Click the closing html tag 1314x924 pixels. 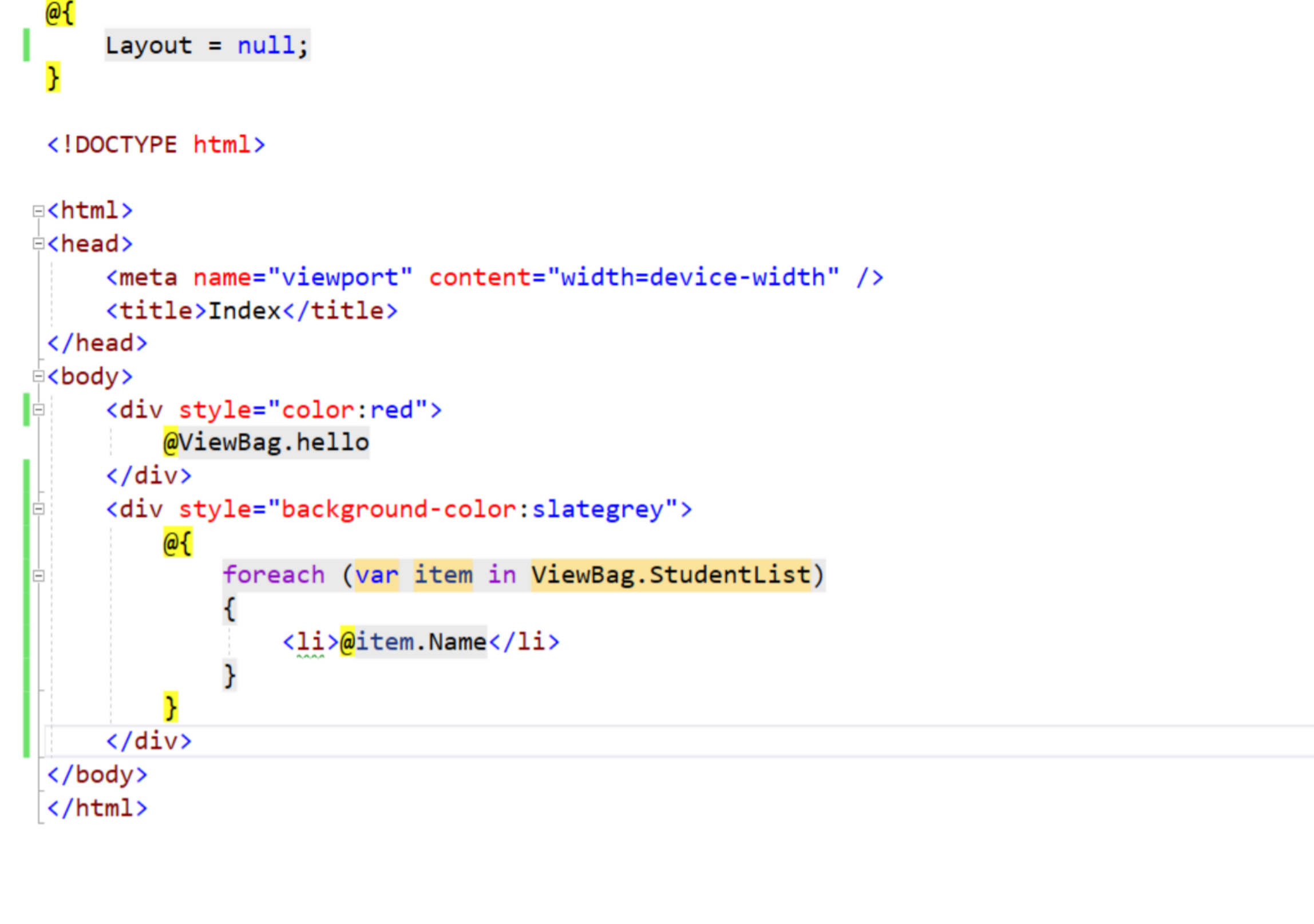[97, 808]
